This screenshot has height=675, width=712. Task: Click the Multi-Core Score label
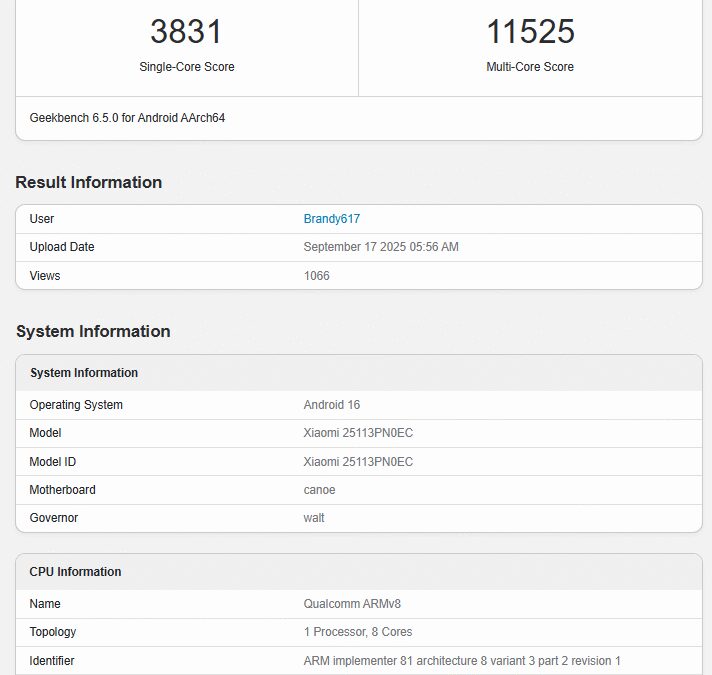click(x=530, y=67)
